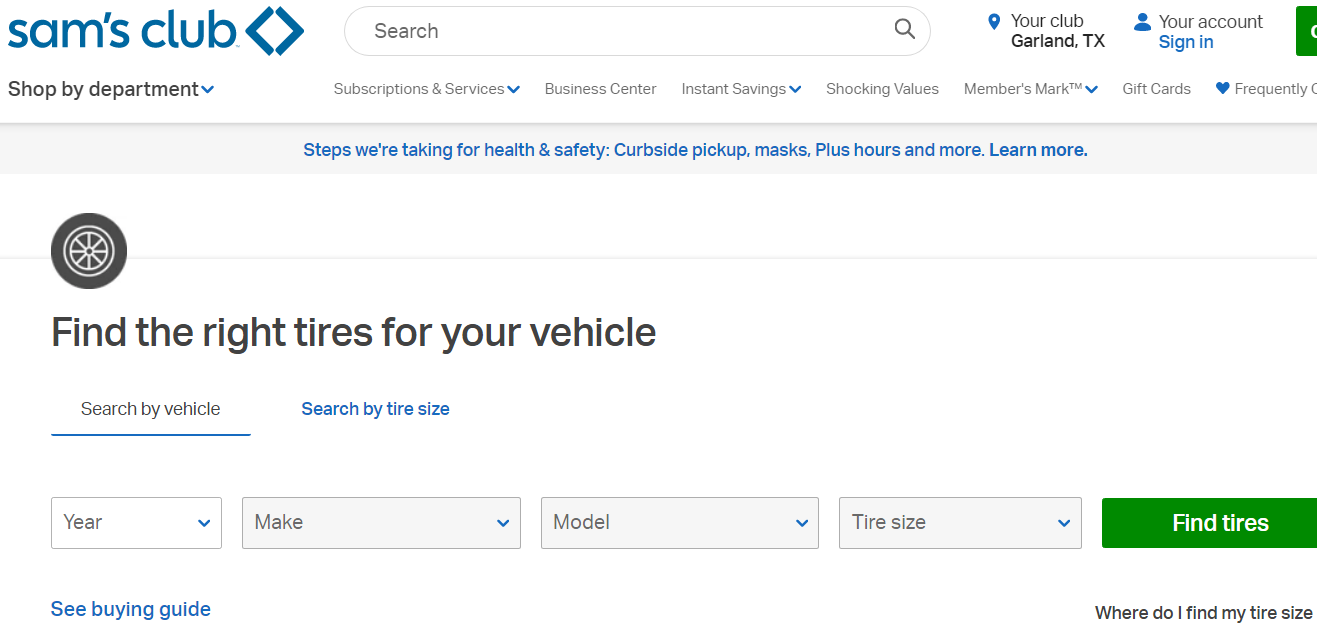Expand the Tire size dropdown
Image resolution: width=1317 pixels, height=639 pixels.
coord(960,523)
